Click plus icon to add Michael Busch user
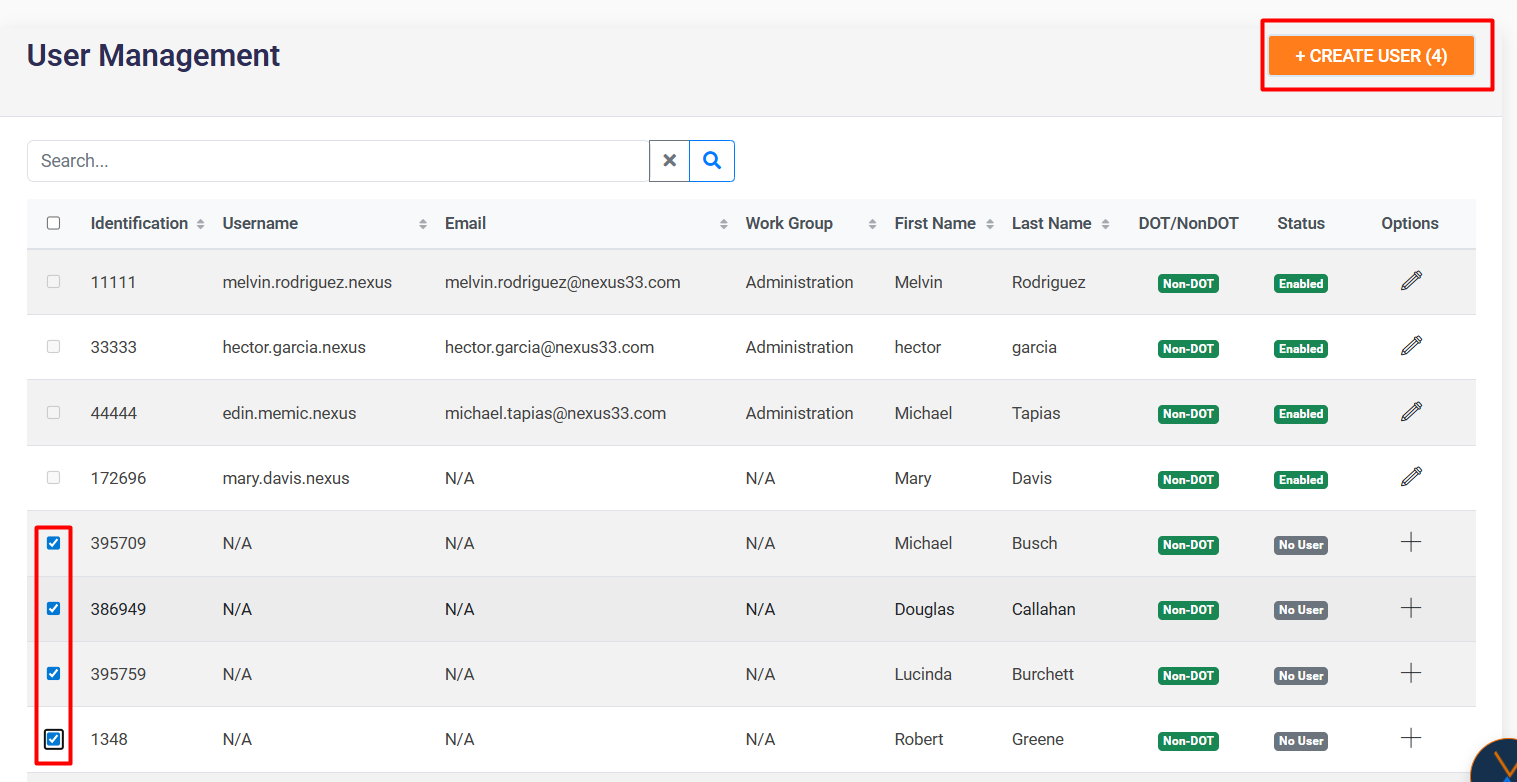 (x=1410, y=542)
